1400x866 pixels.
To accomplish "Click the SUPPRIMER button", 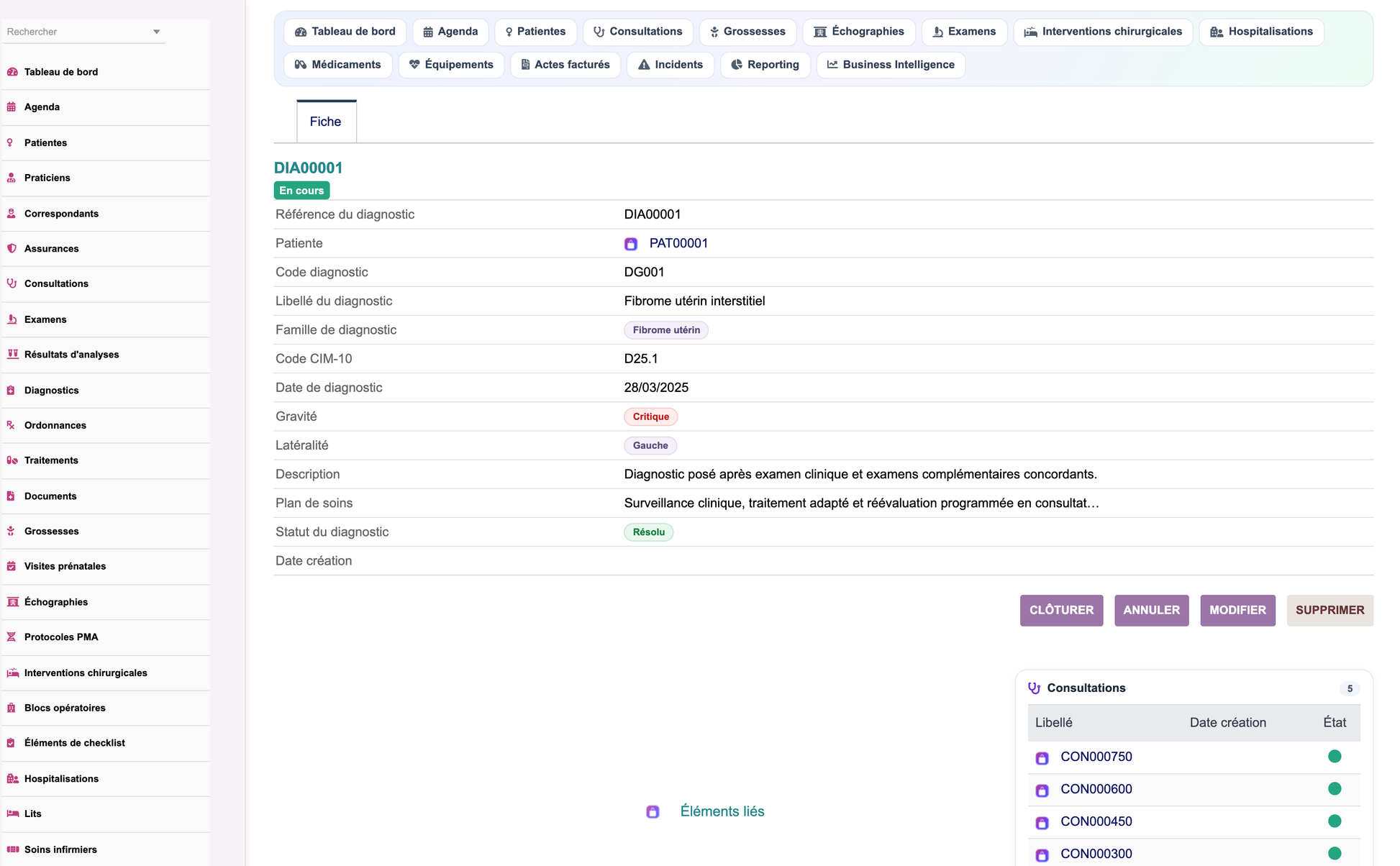I will tap(1329, 610).
